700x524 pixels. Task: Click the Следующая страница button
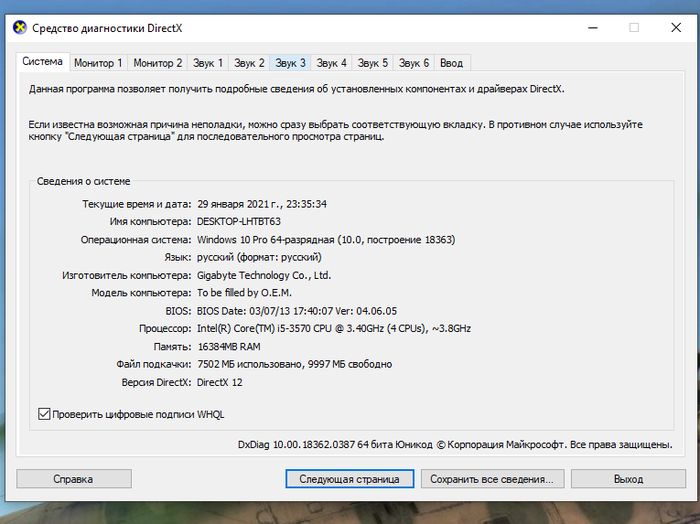click(x=350, y=479)
